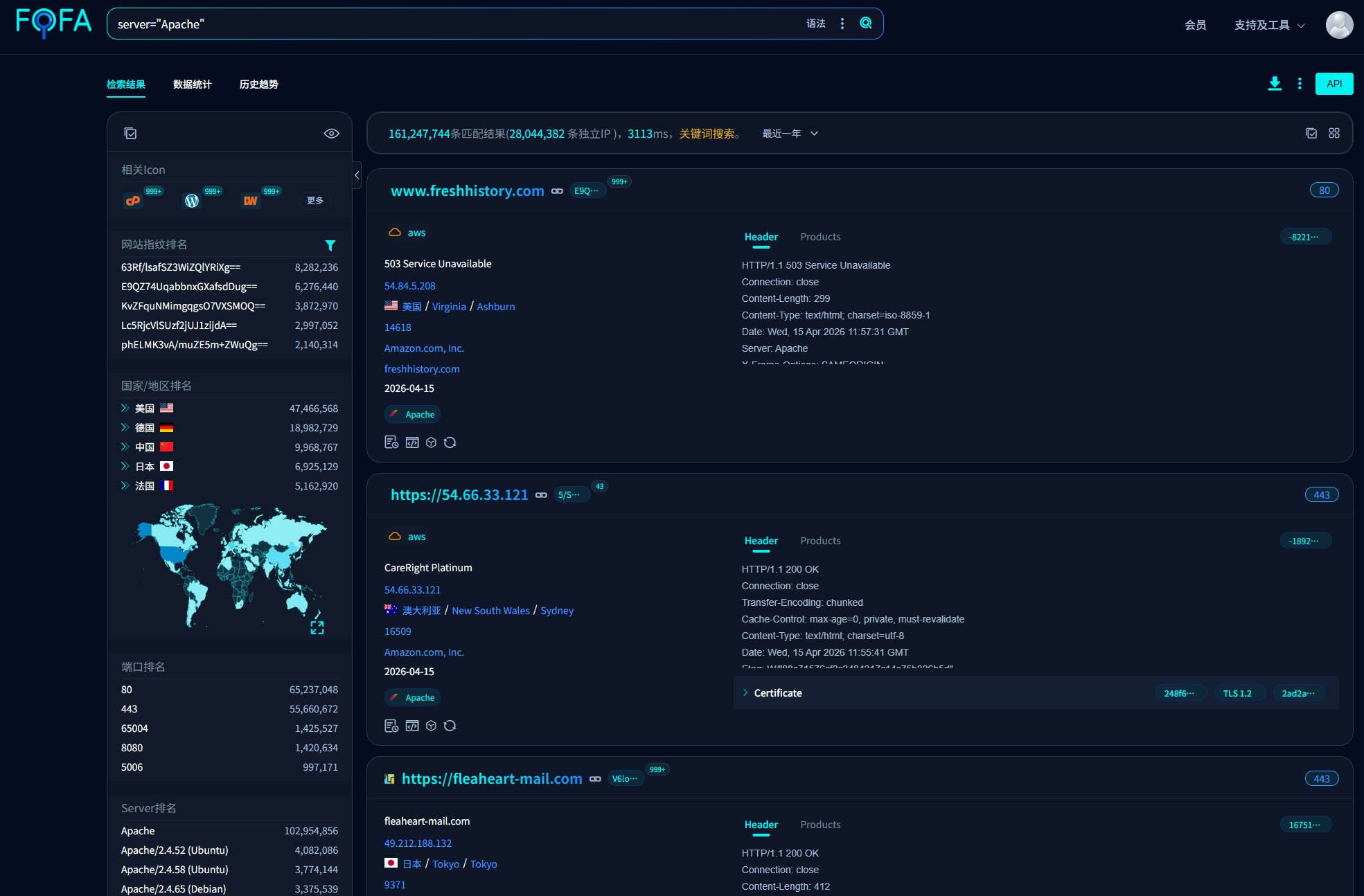Screen dimensions: 1364x896
Task: Select the WordPress icon filter
Action: click(x=192, y=201)
